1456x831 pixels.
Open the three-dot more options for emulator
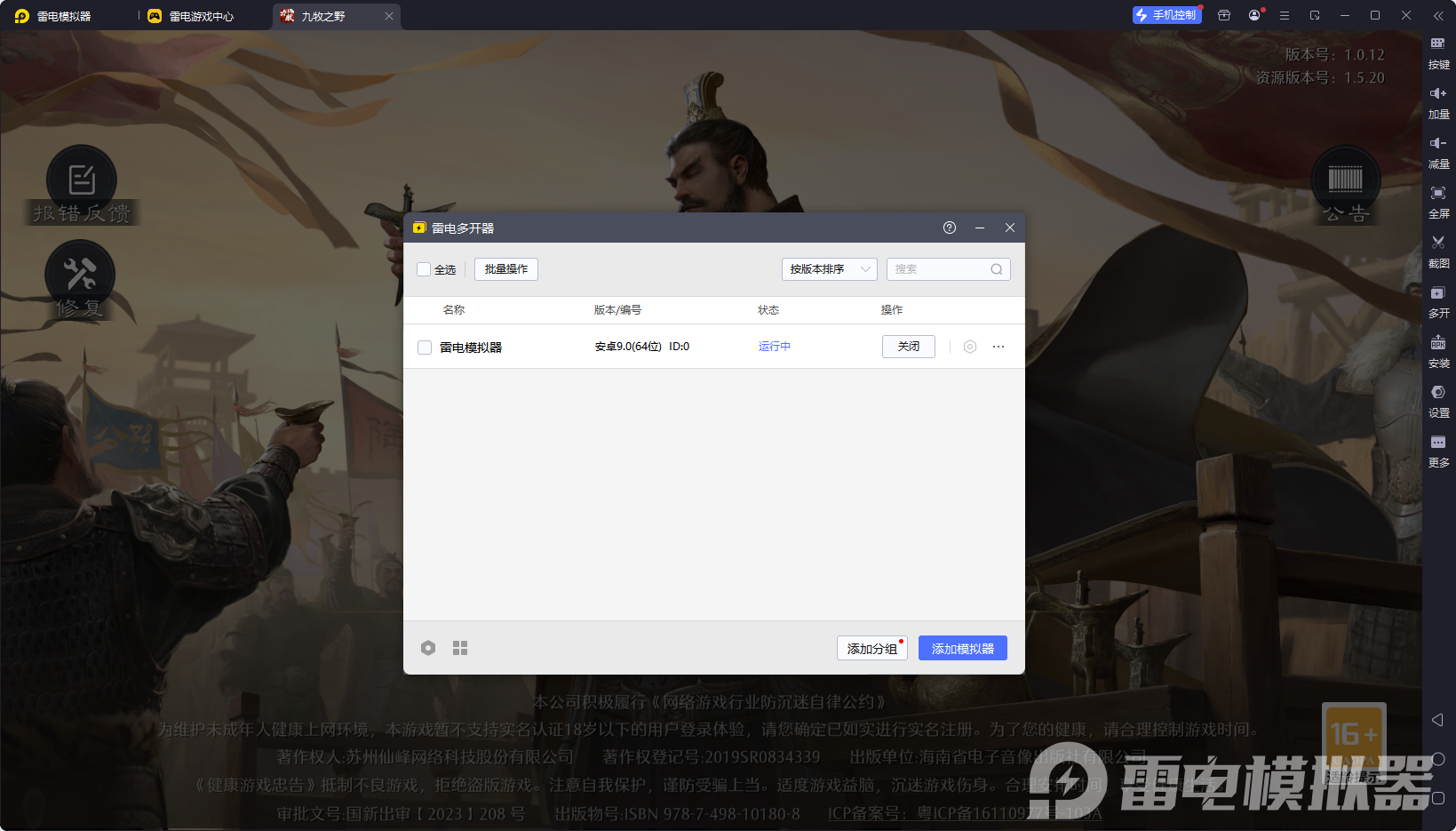click(999, 347)
